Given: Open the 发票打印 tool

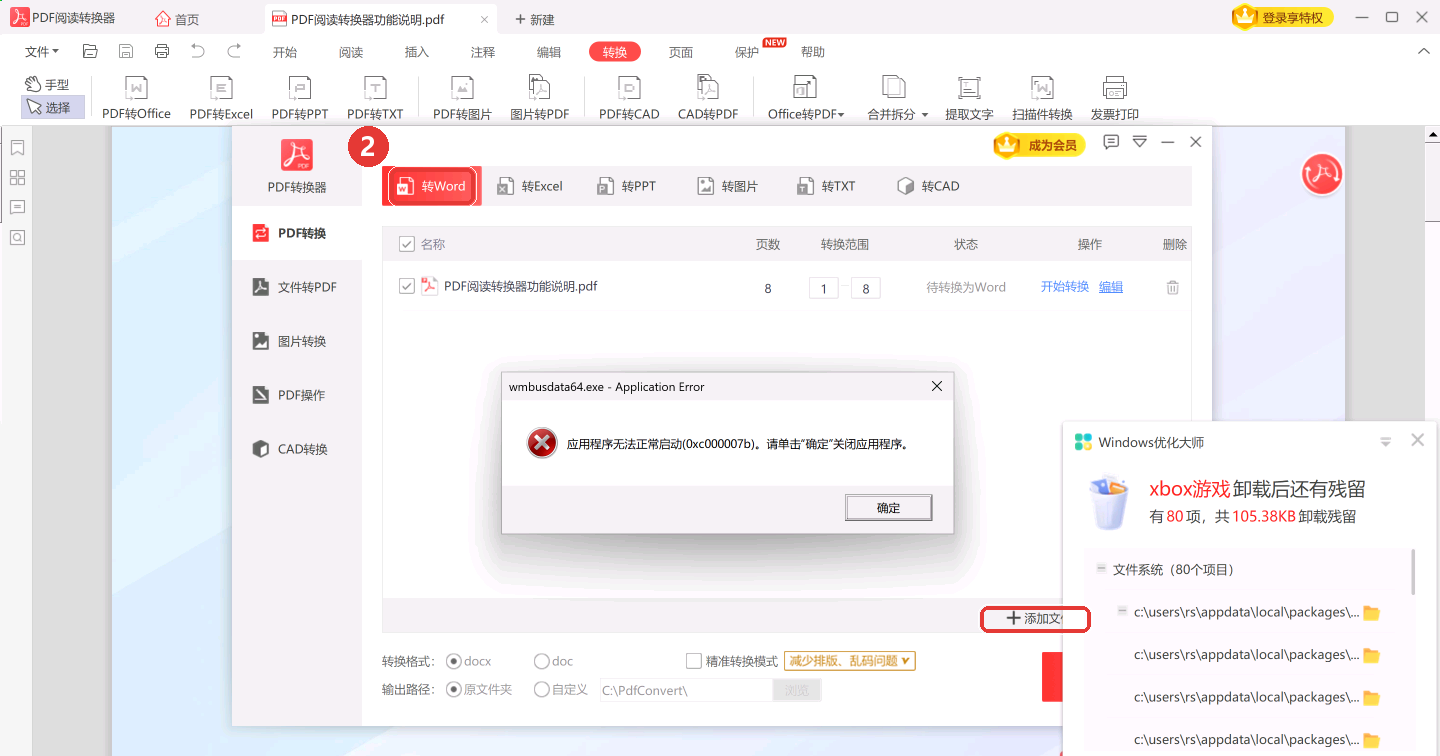Looking at the screenshot, I should pyautogui.click(x=1115, y=98).
